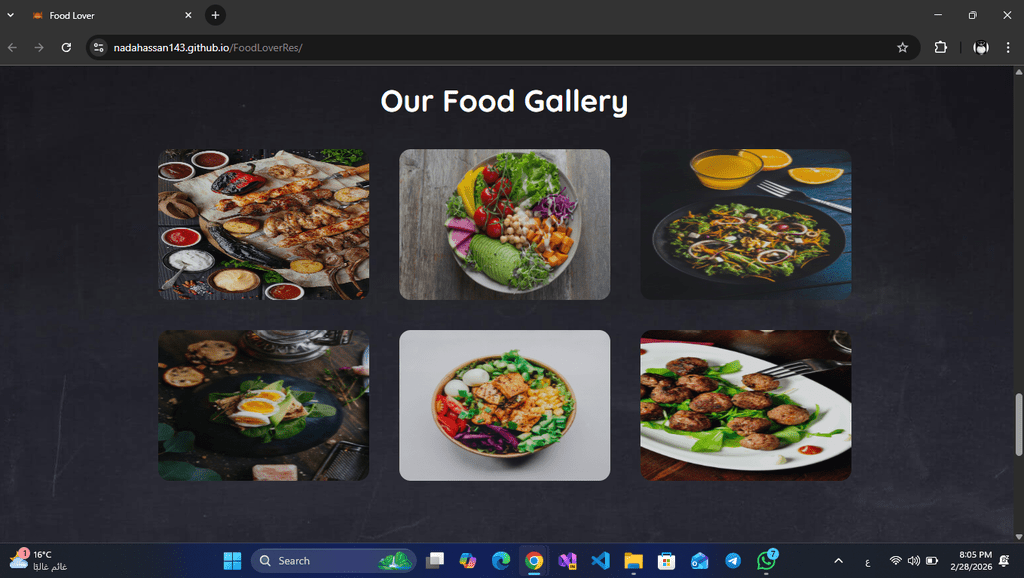The height and width of the screenshot is (578, 1024).
Task: Go back to the previous page
Action: pos(12,48)
